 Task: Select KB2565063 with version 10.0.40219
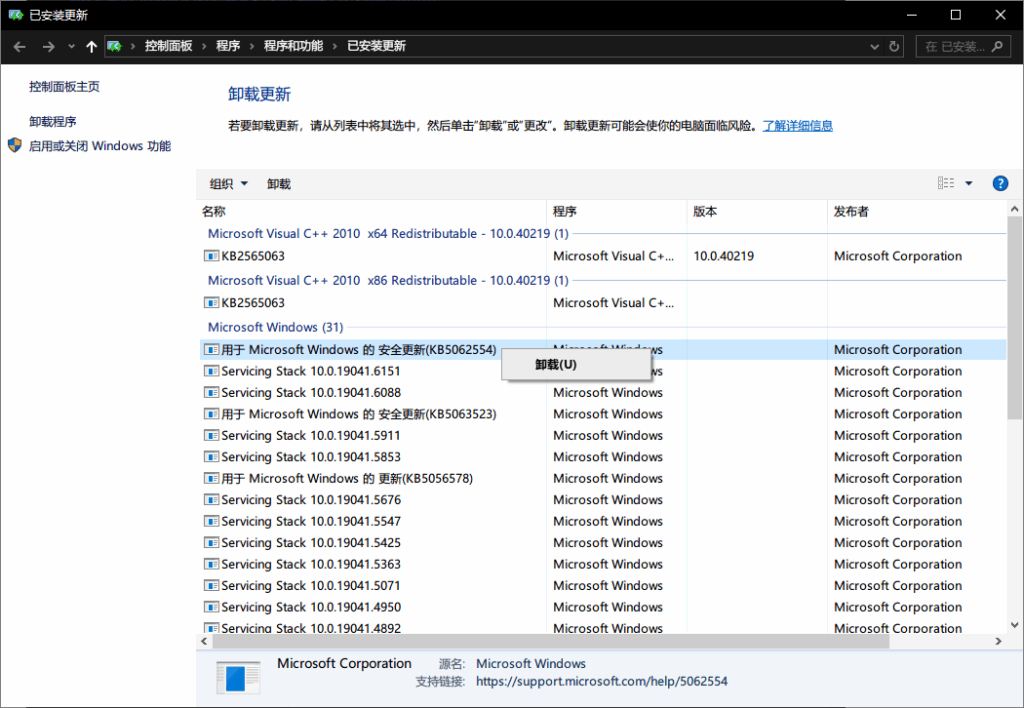pos(603,256)
